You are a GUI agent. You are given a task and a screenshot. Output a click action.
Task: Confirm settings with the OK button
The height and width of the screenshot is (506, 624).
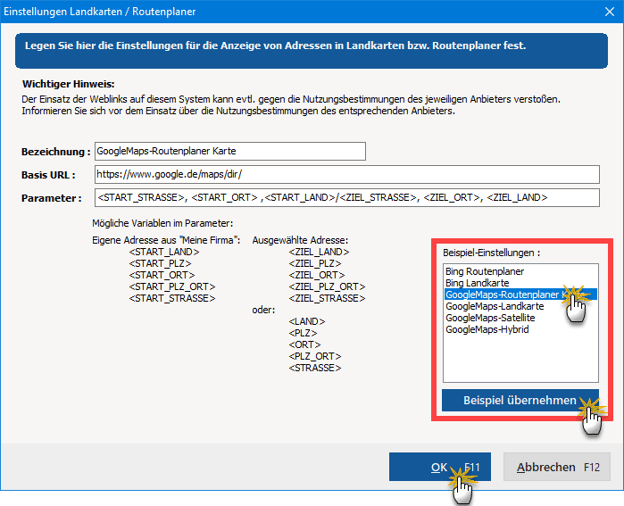pyautogui.click(x=440, y=467)
